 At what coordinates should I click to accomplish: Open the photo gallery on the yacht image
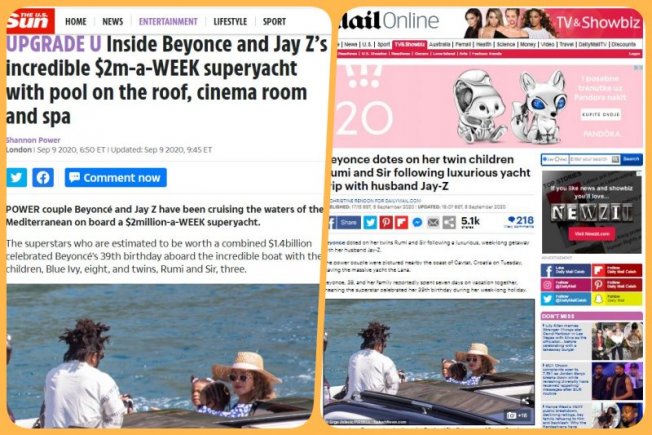517,415
